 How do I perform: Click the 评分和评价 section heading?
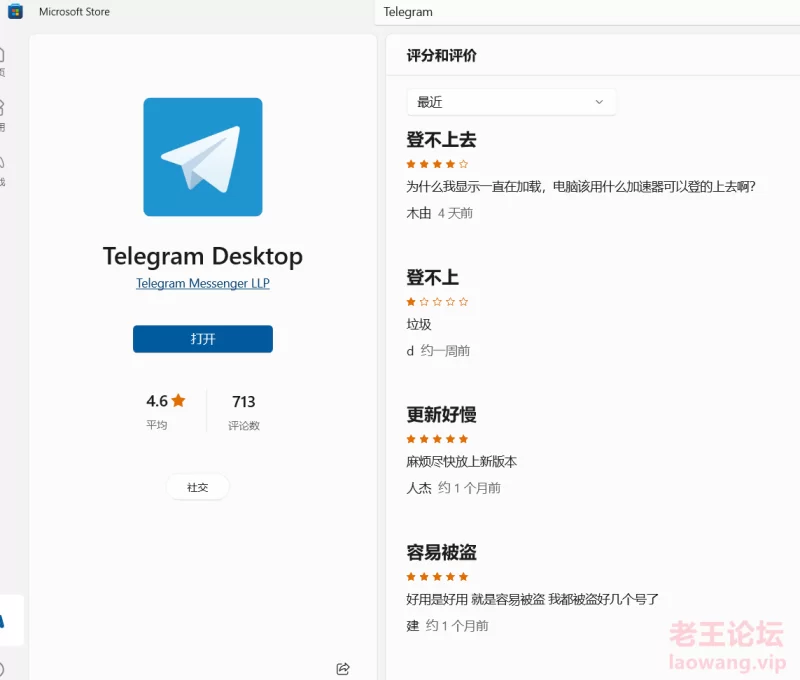(441, 56)
